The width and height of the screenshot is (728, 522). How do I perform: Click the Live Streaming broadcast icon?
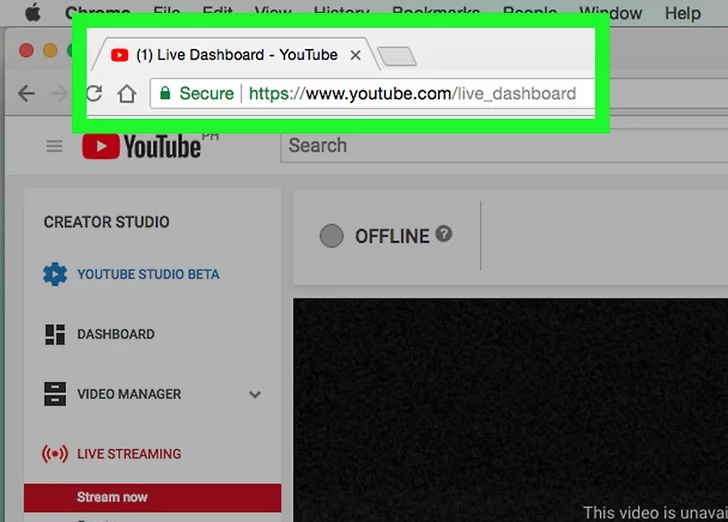[55, 454]
